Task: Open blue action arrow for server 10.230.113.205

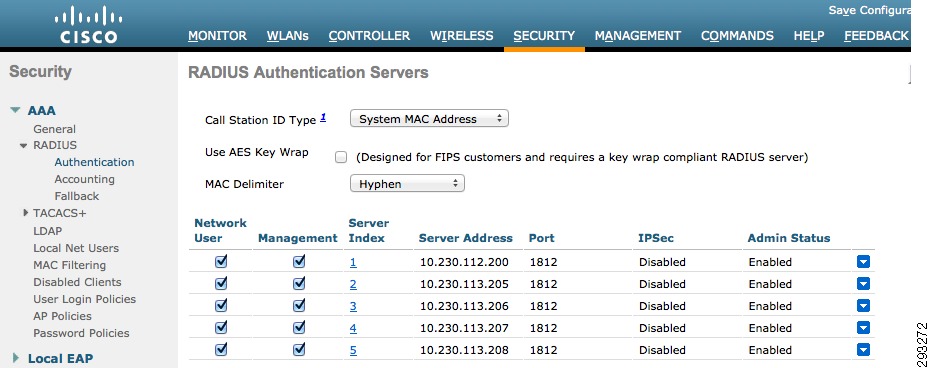Action: tap(863, 284)
